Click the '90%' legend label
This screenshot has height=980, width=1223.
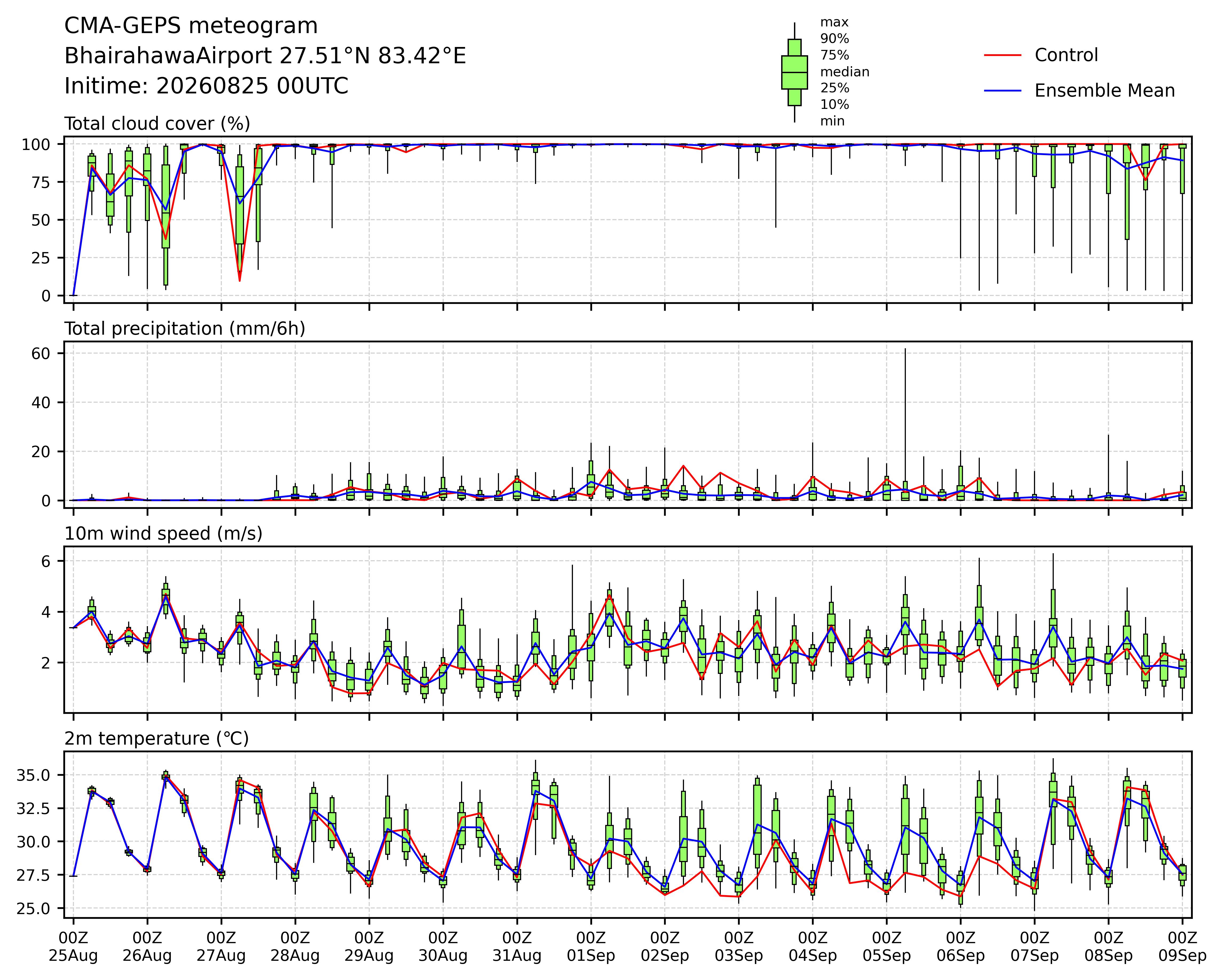coord(835,38)
